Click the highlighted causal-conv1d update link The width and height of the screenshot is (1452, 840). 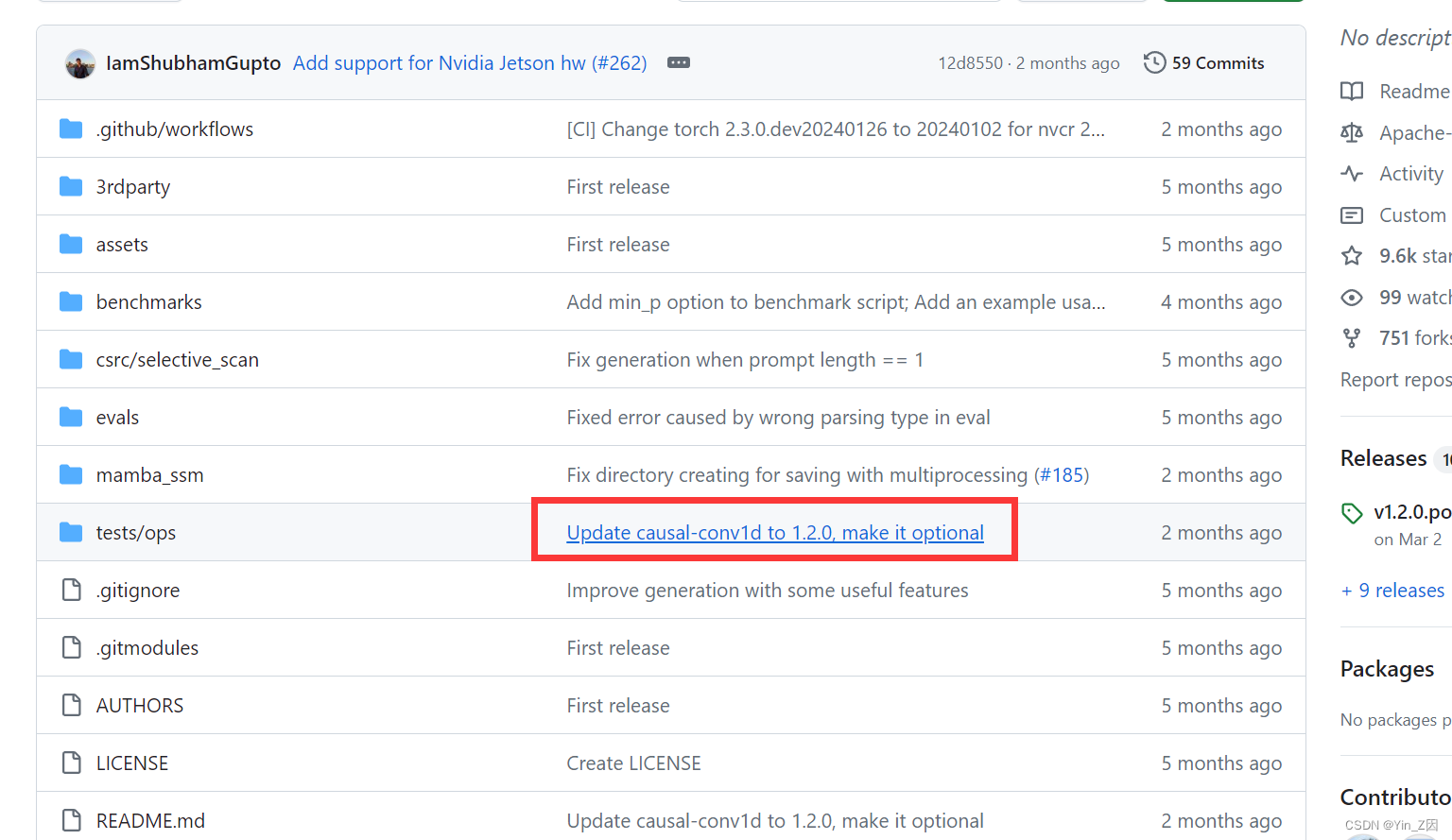[x=774, y=532]
